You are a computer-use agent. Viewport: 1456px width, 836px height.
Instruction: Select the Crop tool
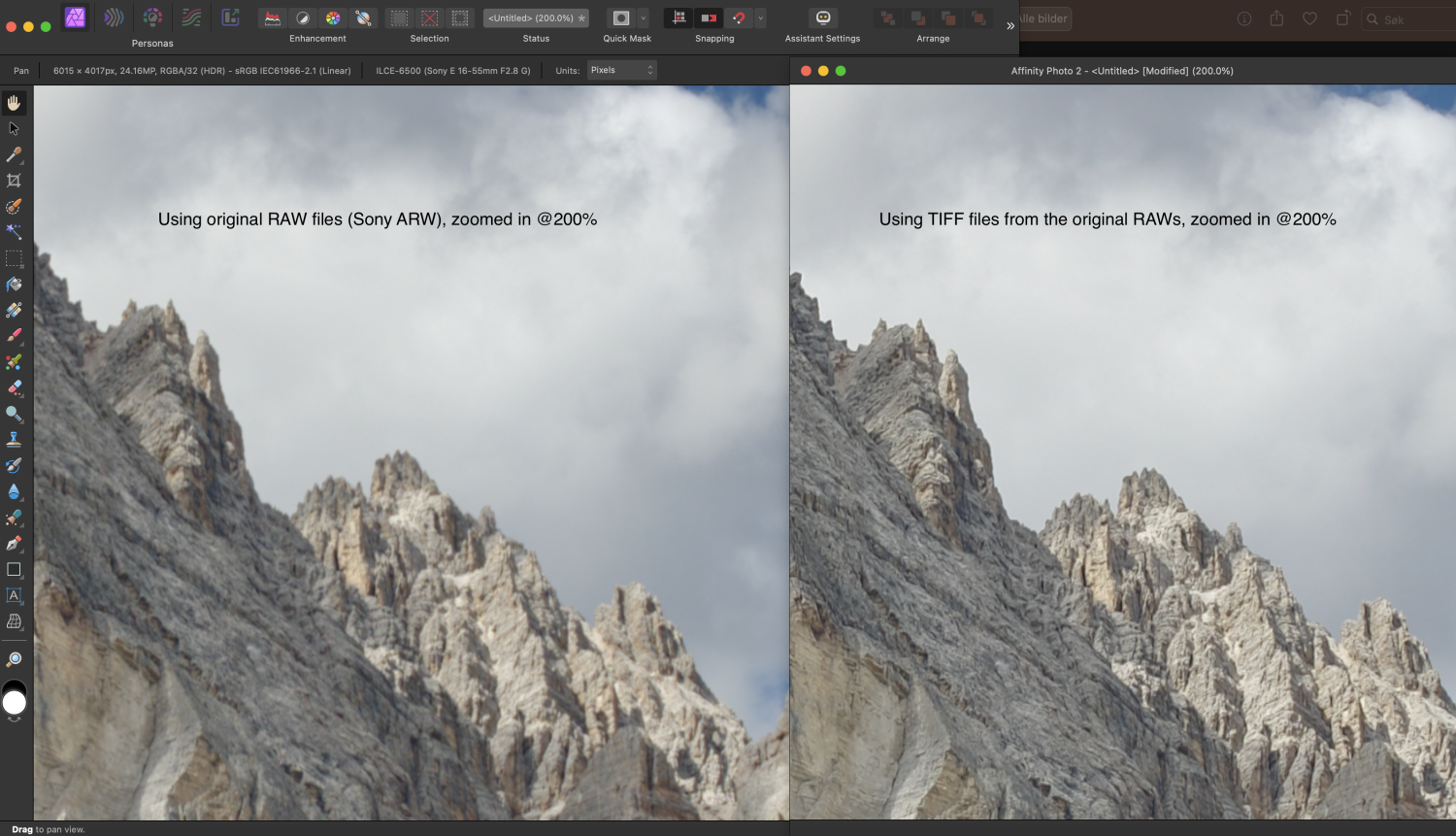click(x=14, y=181)
